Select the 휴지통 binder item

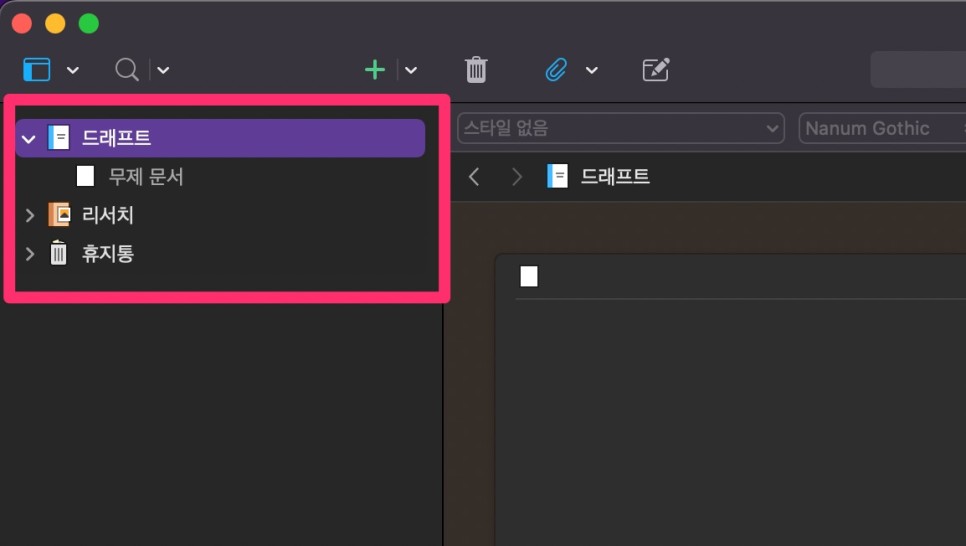click(108, 254)
